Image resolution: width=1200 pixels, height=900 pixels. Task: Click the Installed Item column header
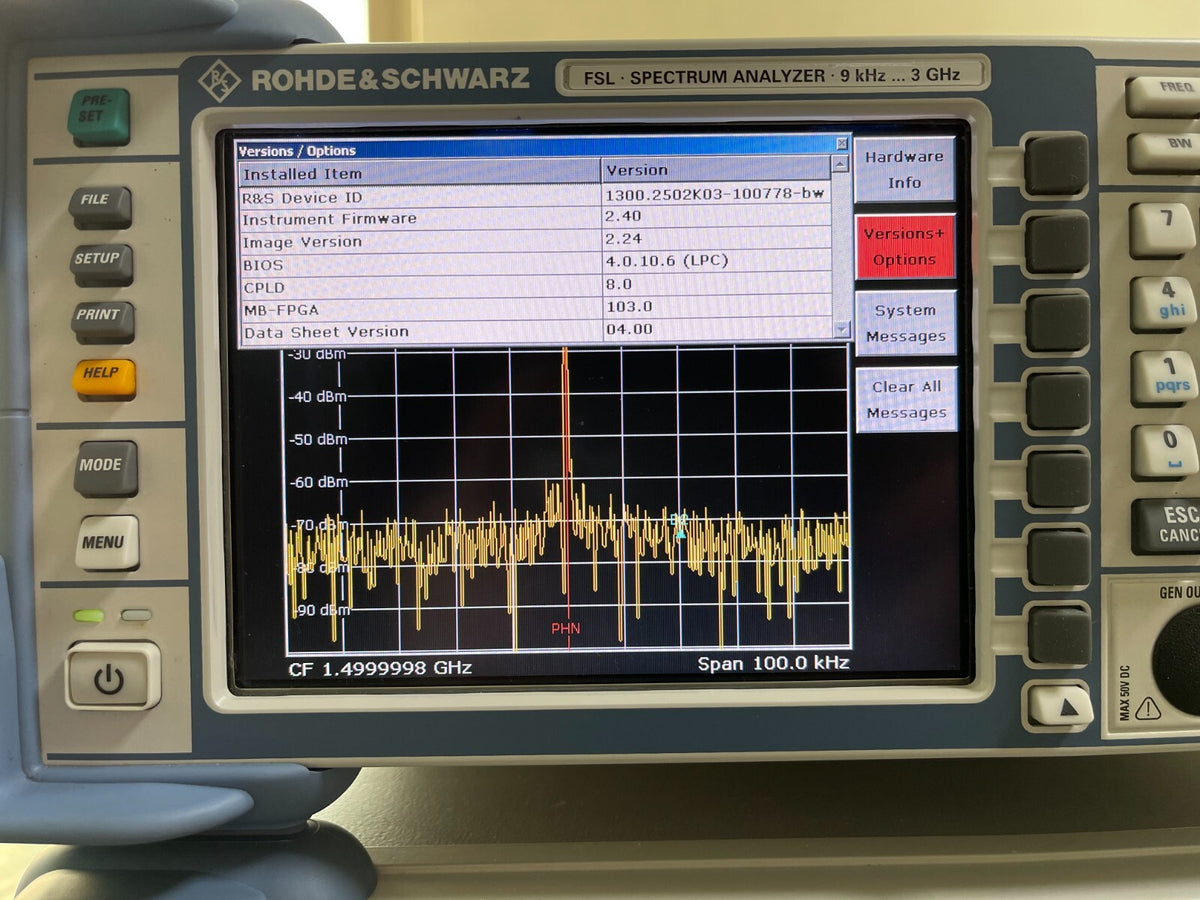click(x=419, y=172)
